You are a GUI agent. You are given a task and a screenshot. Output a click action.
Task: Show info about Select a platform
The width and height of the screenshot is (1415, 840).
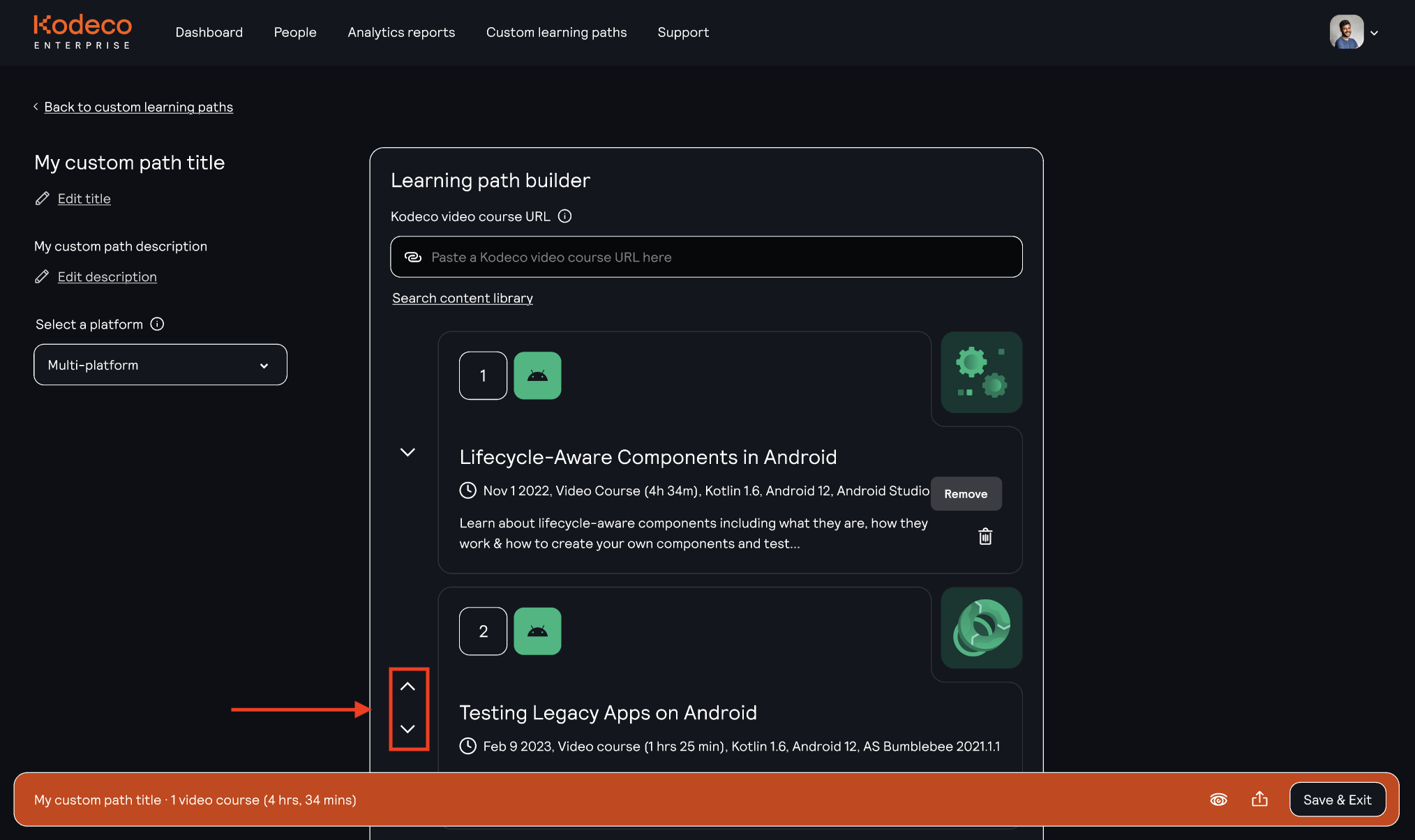coord(158,324)
